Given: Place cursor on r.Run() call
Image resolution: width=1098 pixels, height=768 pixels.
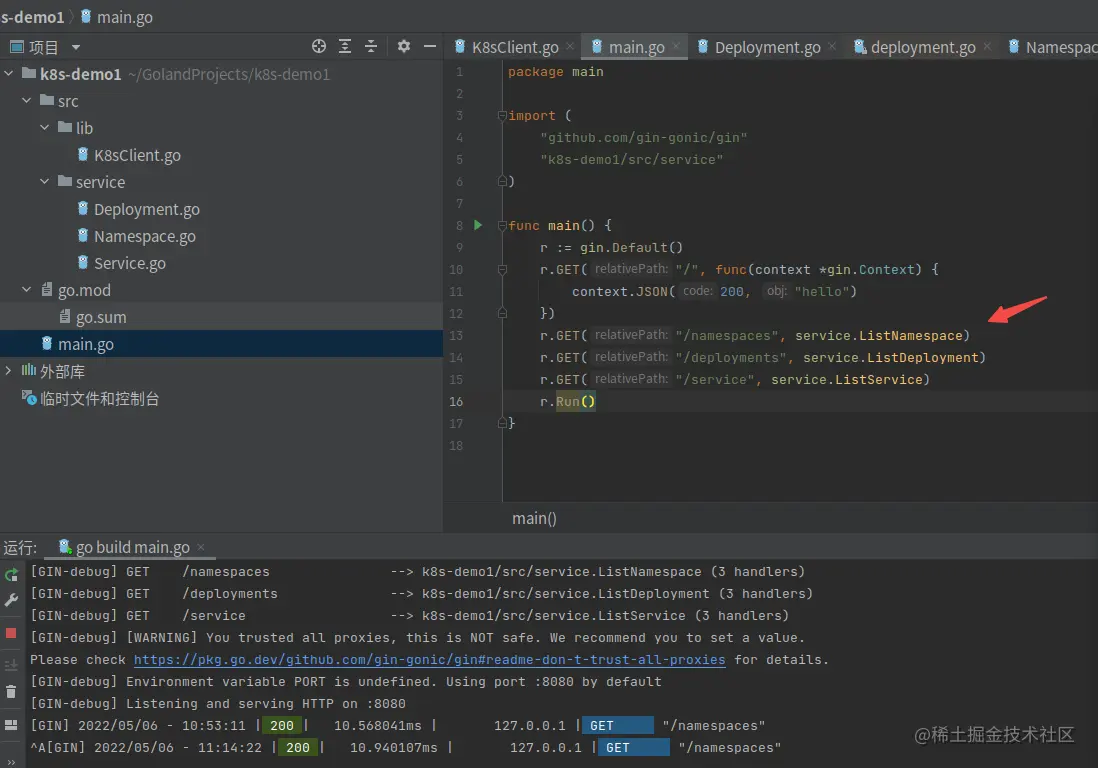Looking at the screenshot, I should [568, 401].
